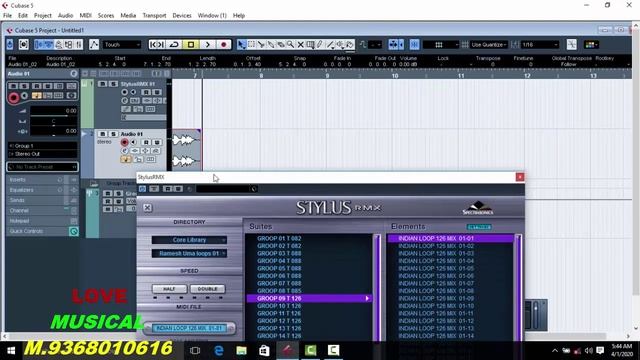The width and height of the screenshot is (640, 360).
Task: Open the File menu
Action: coord(7,16)
